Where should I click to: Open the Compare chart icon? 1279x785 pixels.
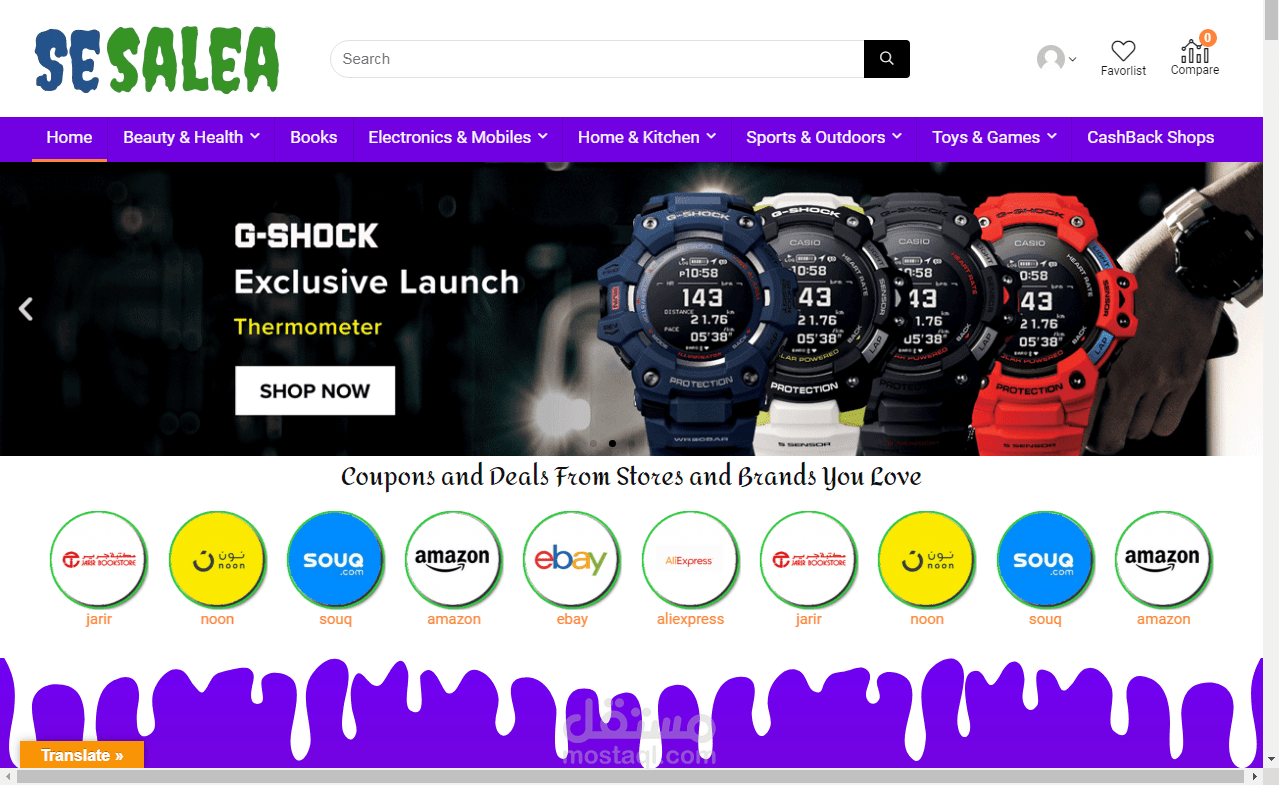pyautogui.click(x=1194, y=51)
